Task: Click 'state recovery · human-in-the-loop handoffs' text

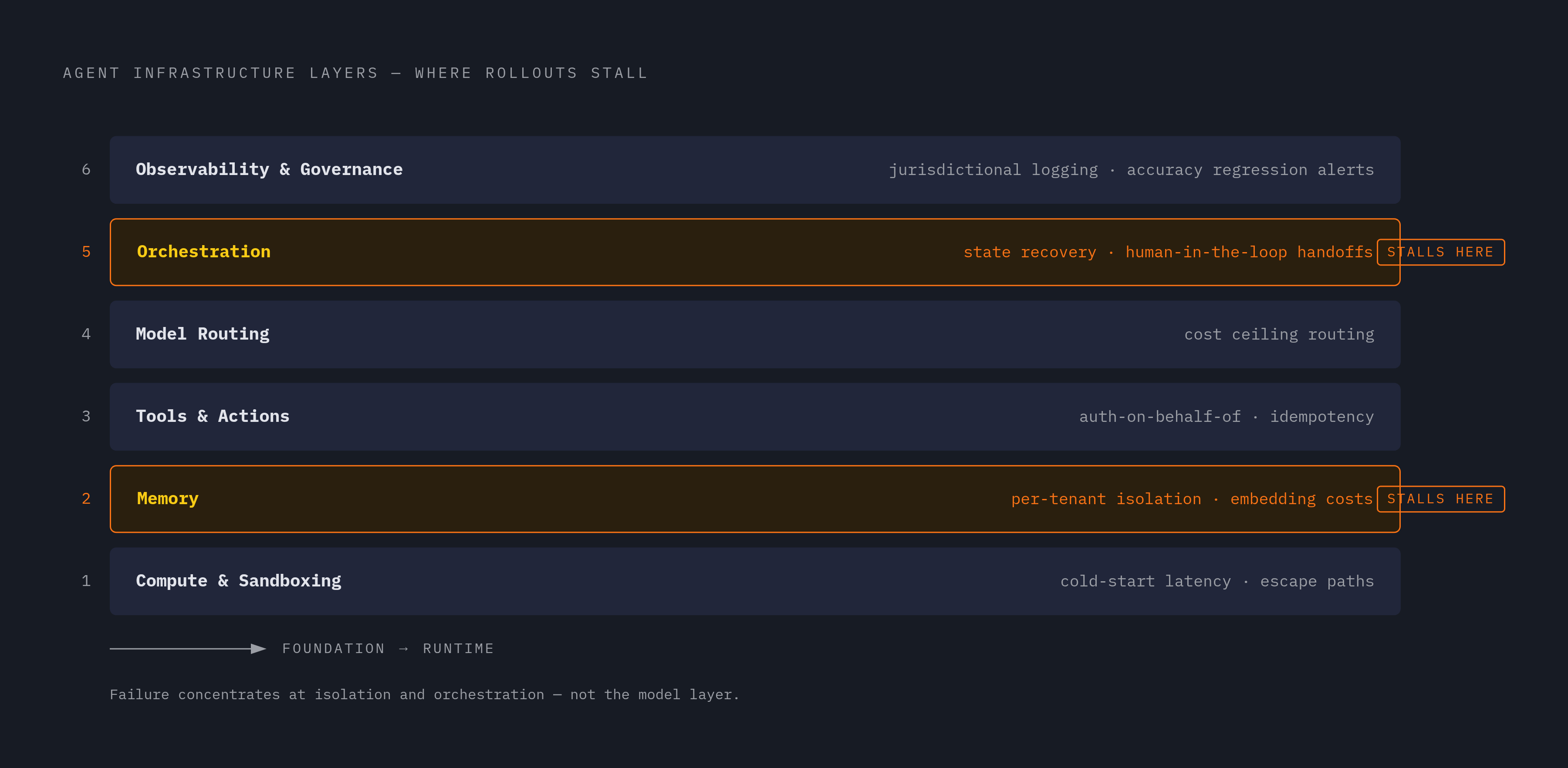Action: point(1168,252)
